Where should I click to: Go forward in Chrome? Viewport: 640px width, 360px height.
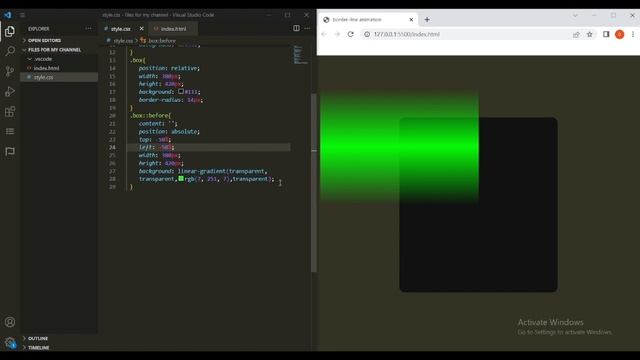coord(337,34)
